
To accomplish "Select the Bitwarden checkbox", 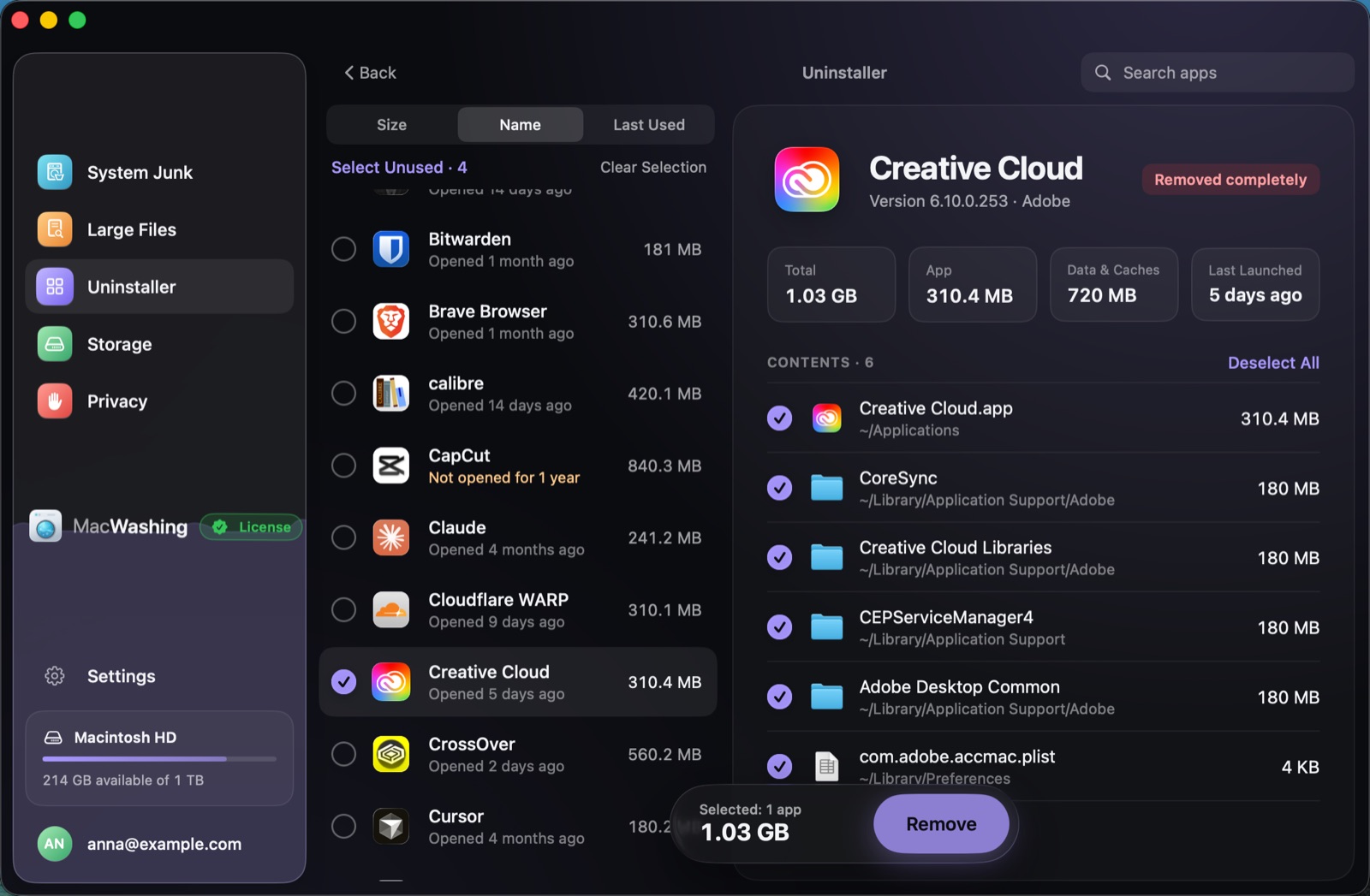I will click(343, 249).
